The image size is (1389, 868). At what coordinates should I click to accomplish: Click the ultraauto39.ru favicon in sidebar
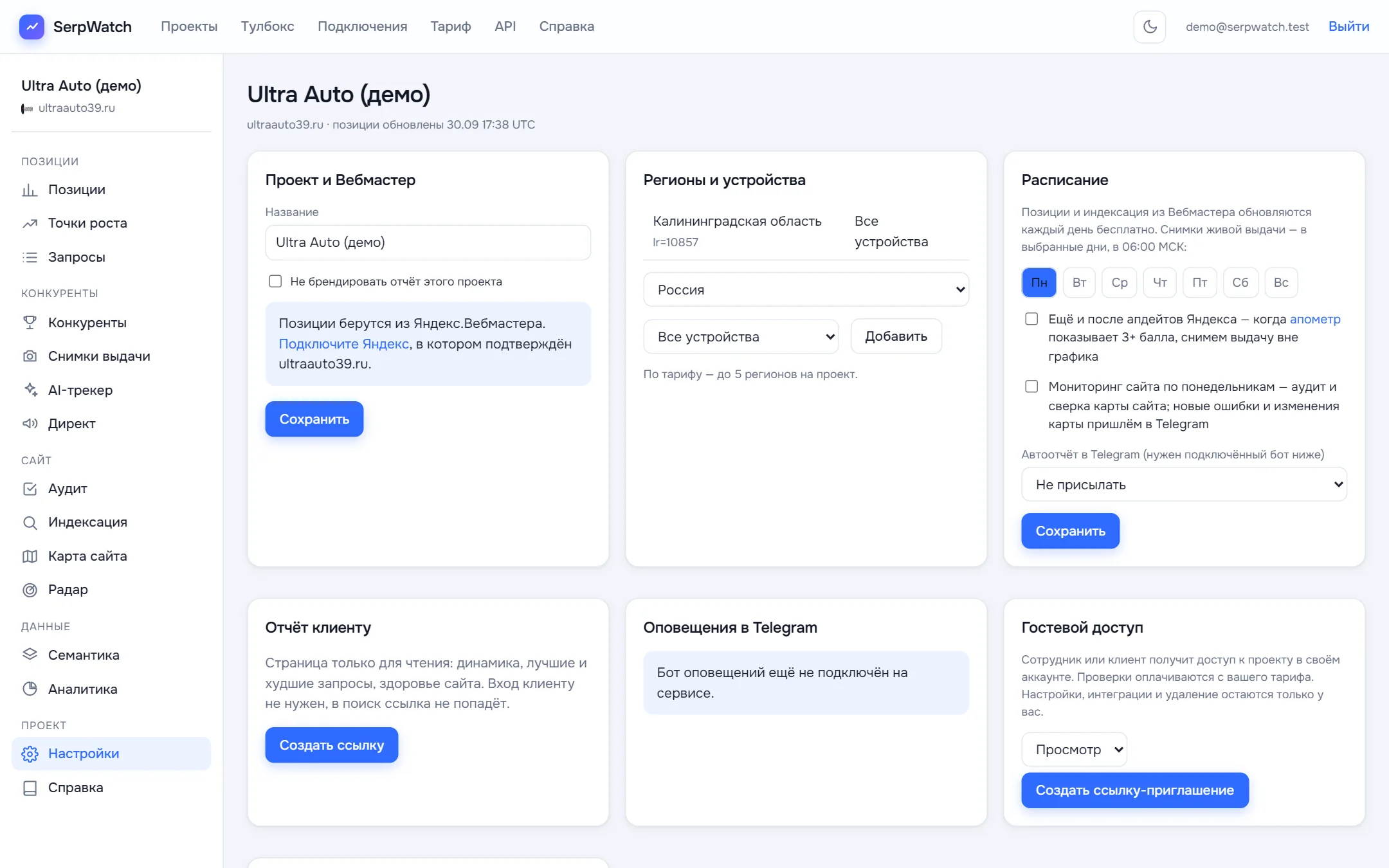[27, 109]
